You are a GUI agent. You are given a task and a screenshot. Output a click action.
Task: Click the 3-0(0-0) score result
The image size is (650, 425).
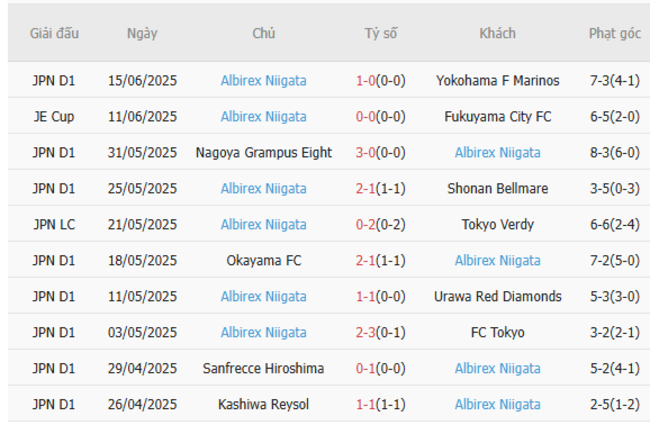[x=380, y=153]
